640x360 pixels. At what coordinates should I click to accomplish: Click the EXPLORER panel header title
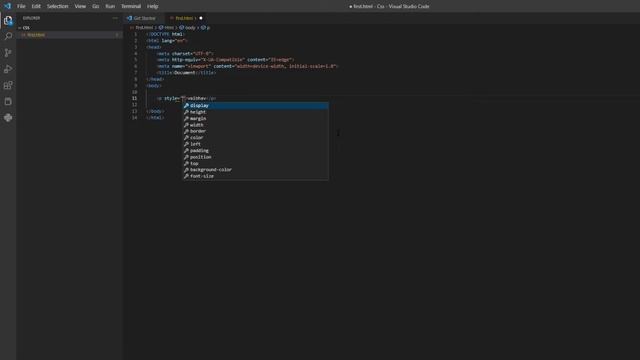pos(31,18)
